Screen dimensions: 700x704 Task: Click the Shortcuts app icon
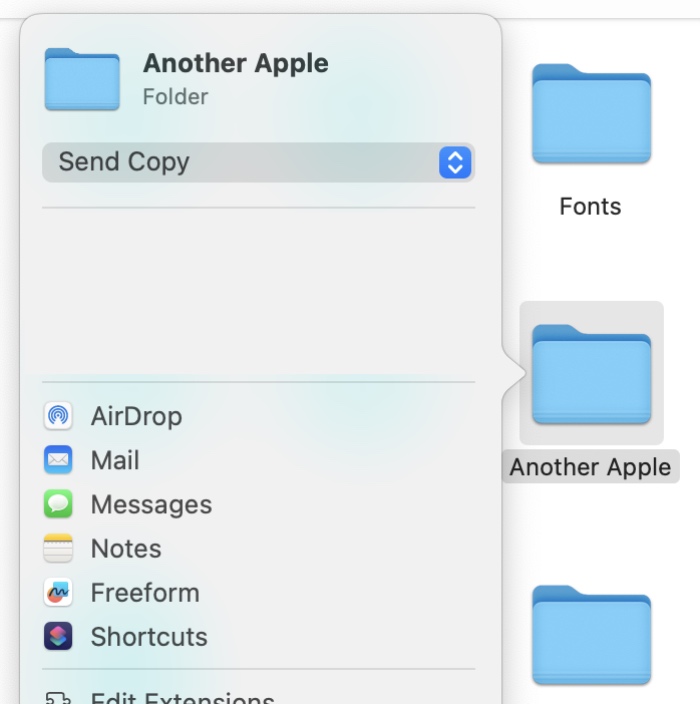(x=58, y=636)
